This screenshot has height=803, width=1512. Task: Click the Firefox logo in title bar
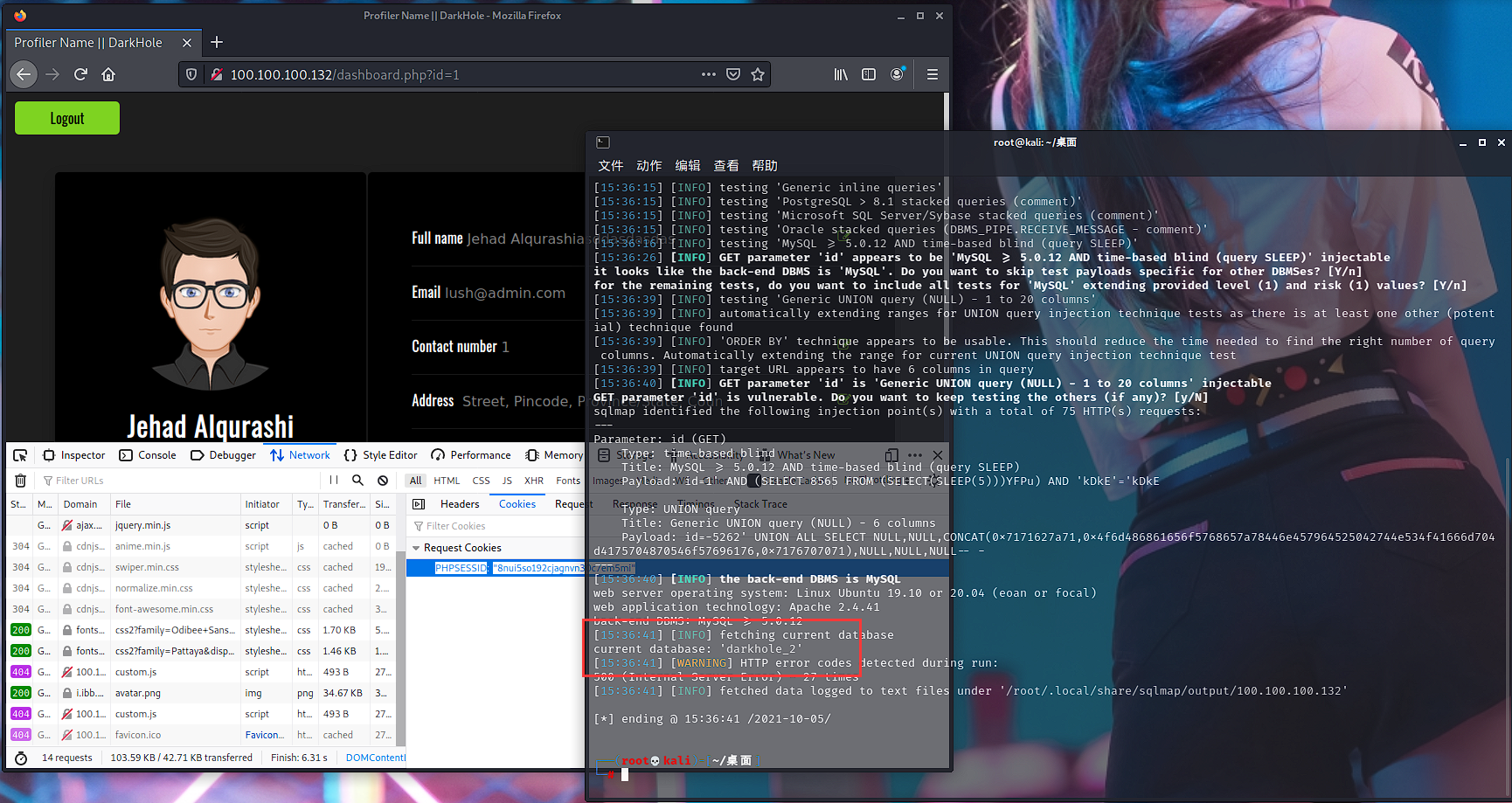(x=20, y=15)
